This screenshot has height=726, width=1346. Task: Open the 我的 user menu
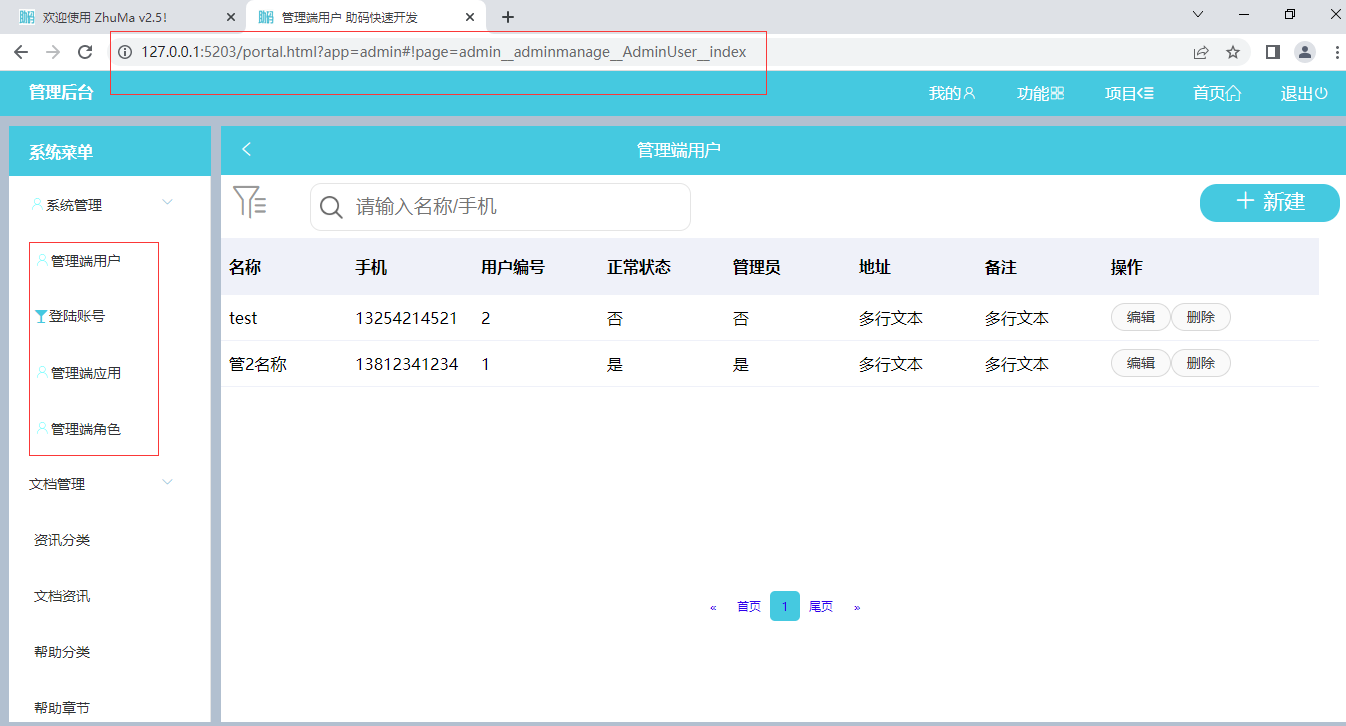951,93
